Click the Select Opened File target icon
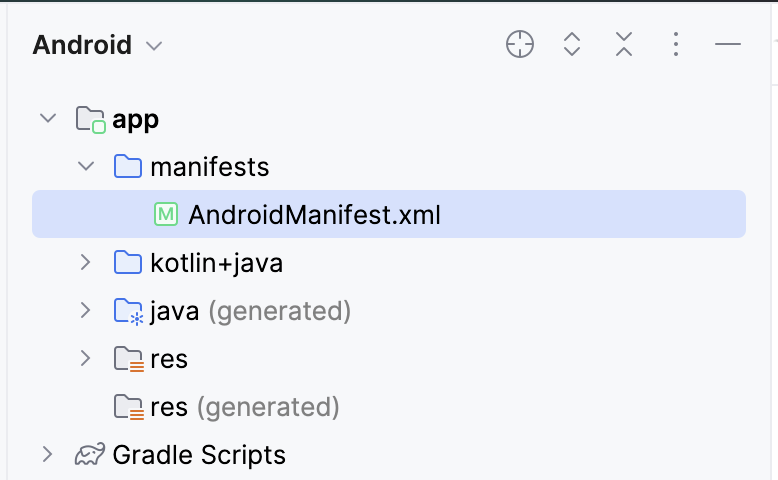The width and height of the screenshot is (778, 480). click(520, 45)
